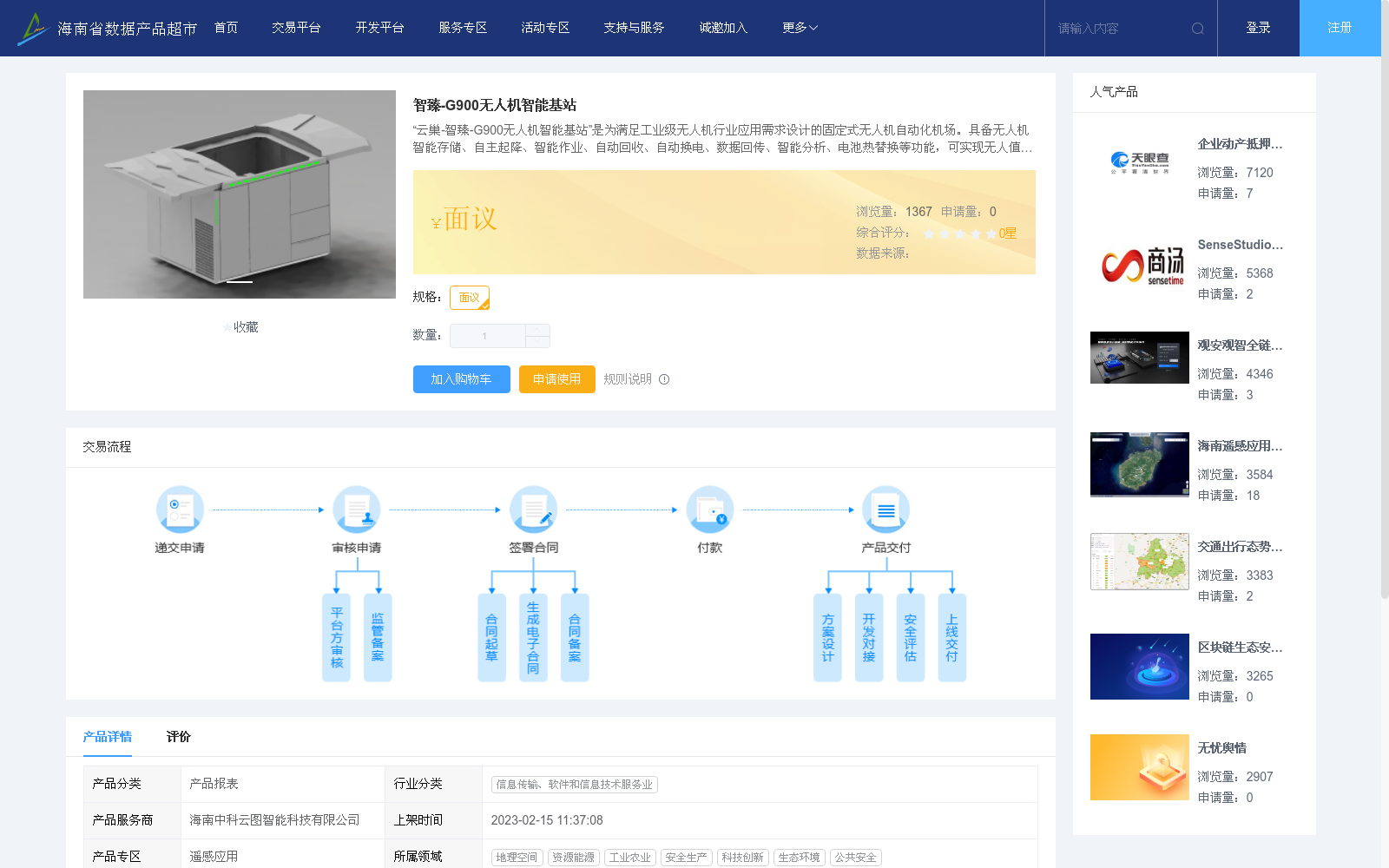Click the 合同备案 sub-step box

pos(575,637)
